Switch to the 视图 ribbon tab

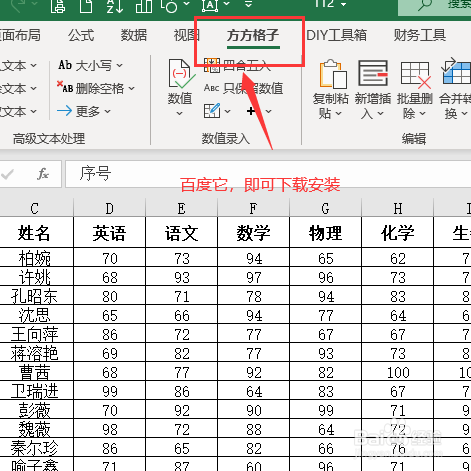coord(186,35)
